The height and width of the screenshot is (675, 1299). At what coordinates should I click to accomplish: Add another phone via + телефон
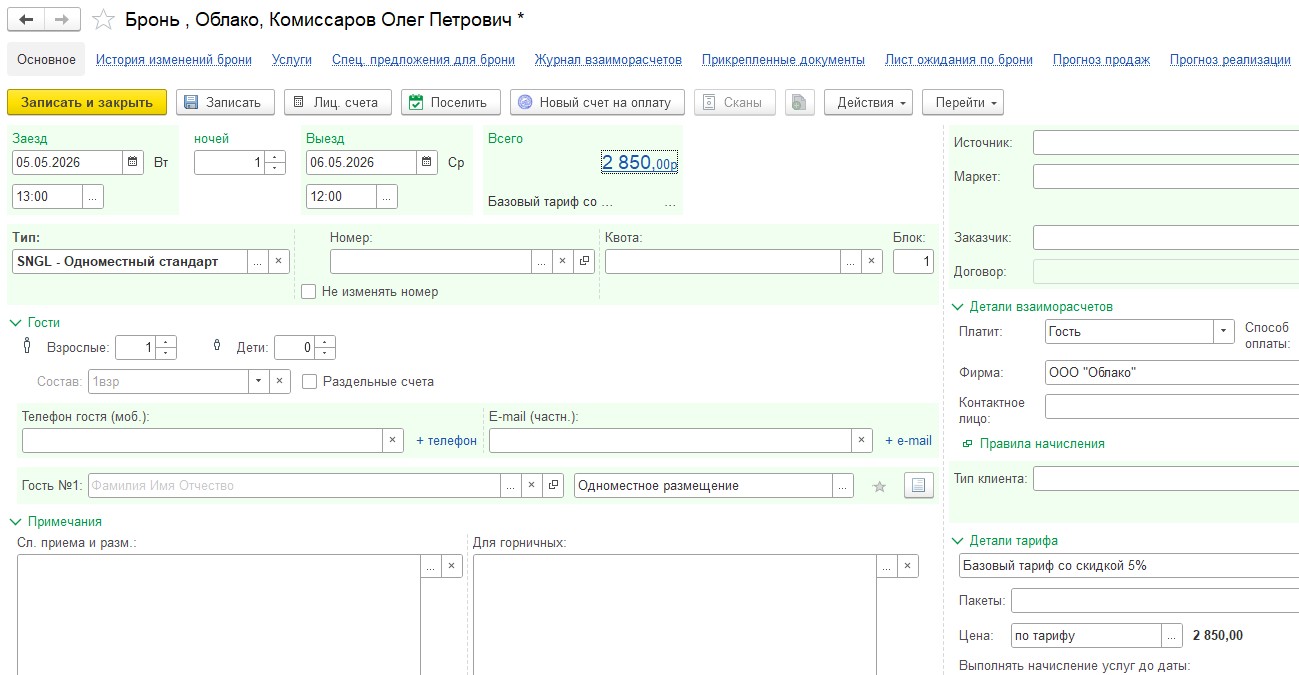click(446, 440)
